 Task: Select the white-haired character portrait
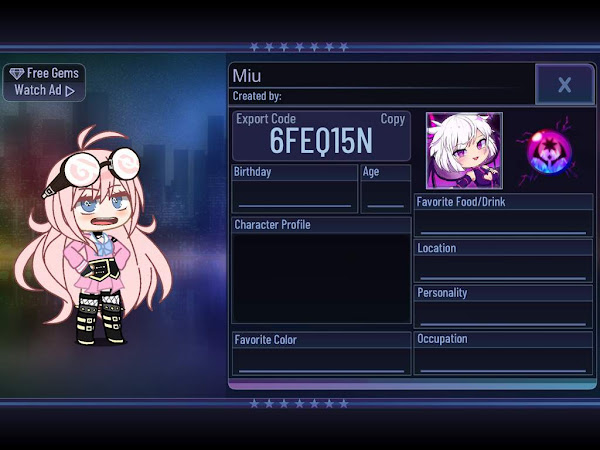[x=464, y=151]
